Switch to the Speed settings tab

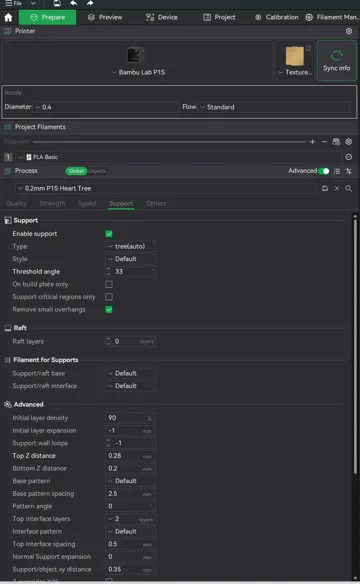pyautogui.click(x=87, y=203)
